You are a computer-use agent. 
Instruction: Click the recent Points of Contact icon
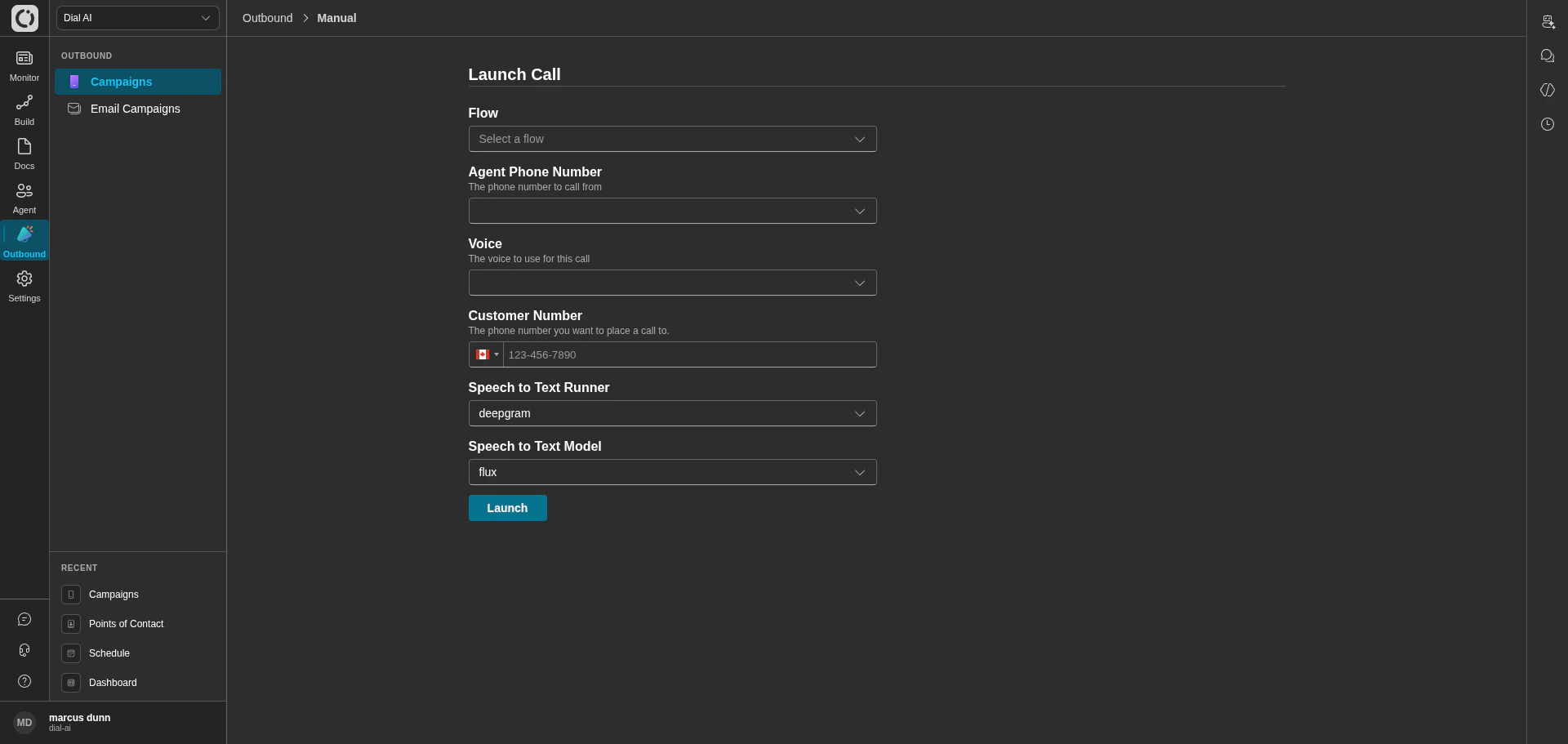coord(71,624)
